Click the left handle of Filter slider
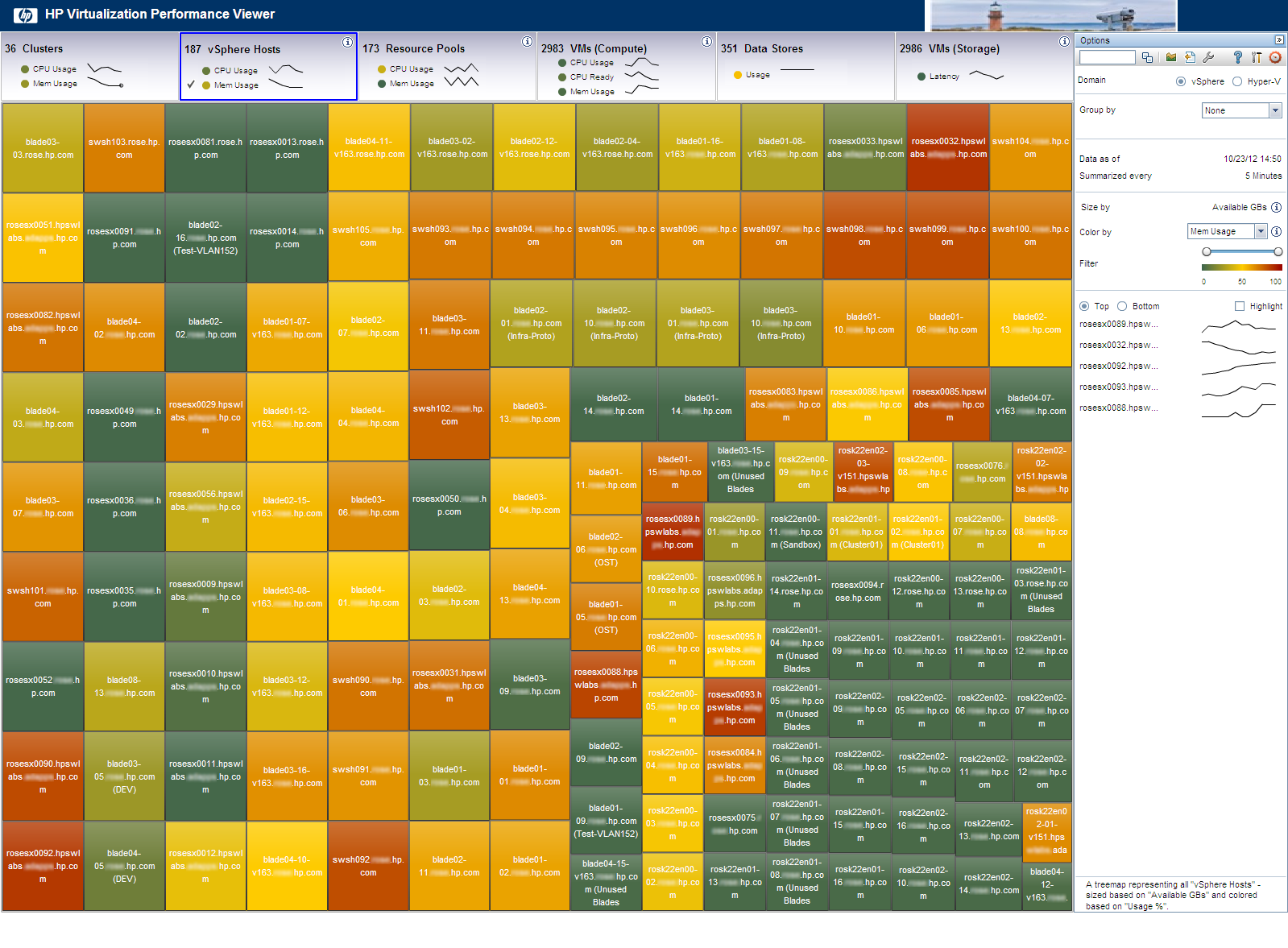This screenshot has width=1288, height=948. point(1206,252)
